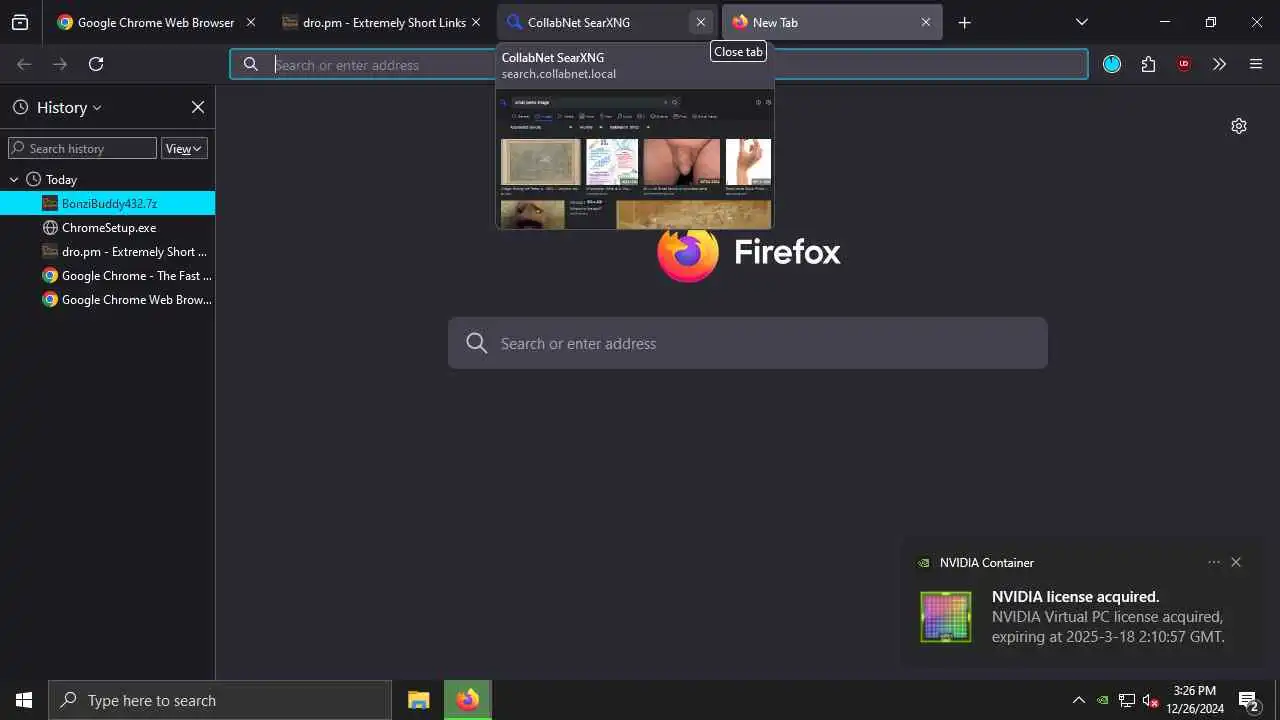Click the center Search or enter address box
1280x720 pixels.
(x=748, y=343)
